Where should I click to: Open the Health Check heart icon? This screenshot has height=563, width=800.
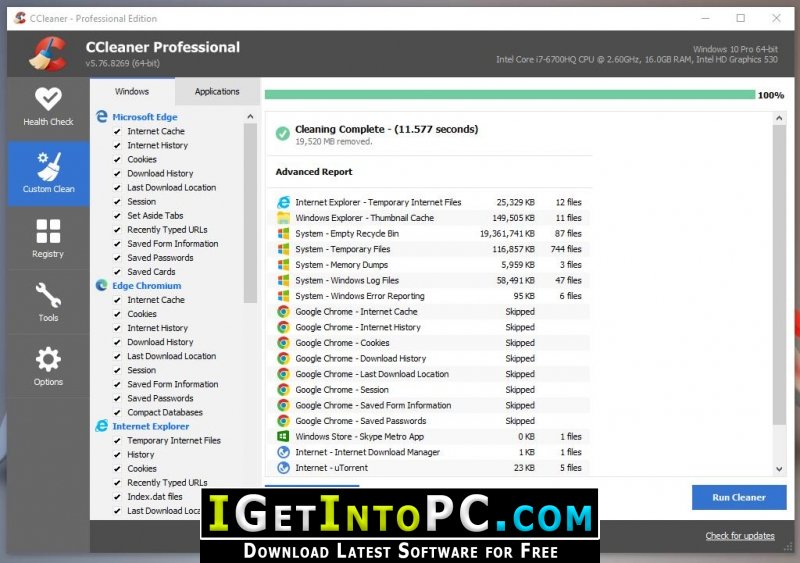click(48, 99)
